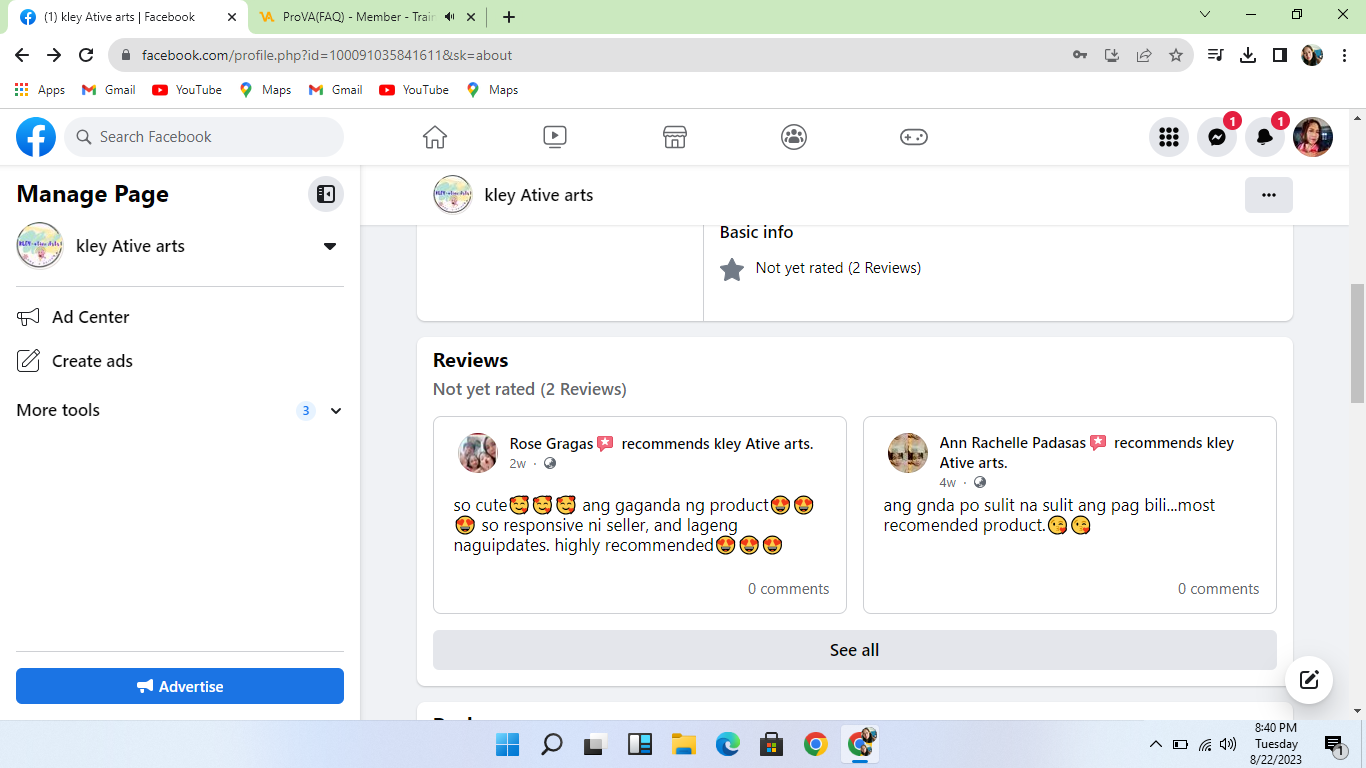The height and width of the screenshot is (768, 1366).
Task: Open the notifications bell
Action: point(1265,137)
